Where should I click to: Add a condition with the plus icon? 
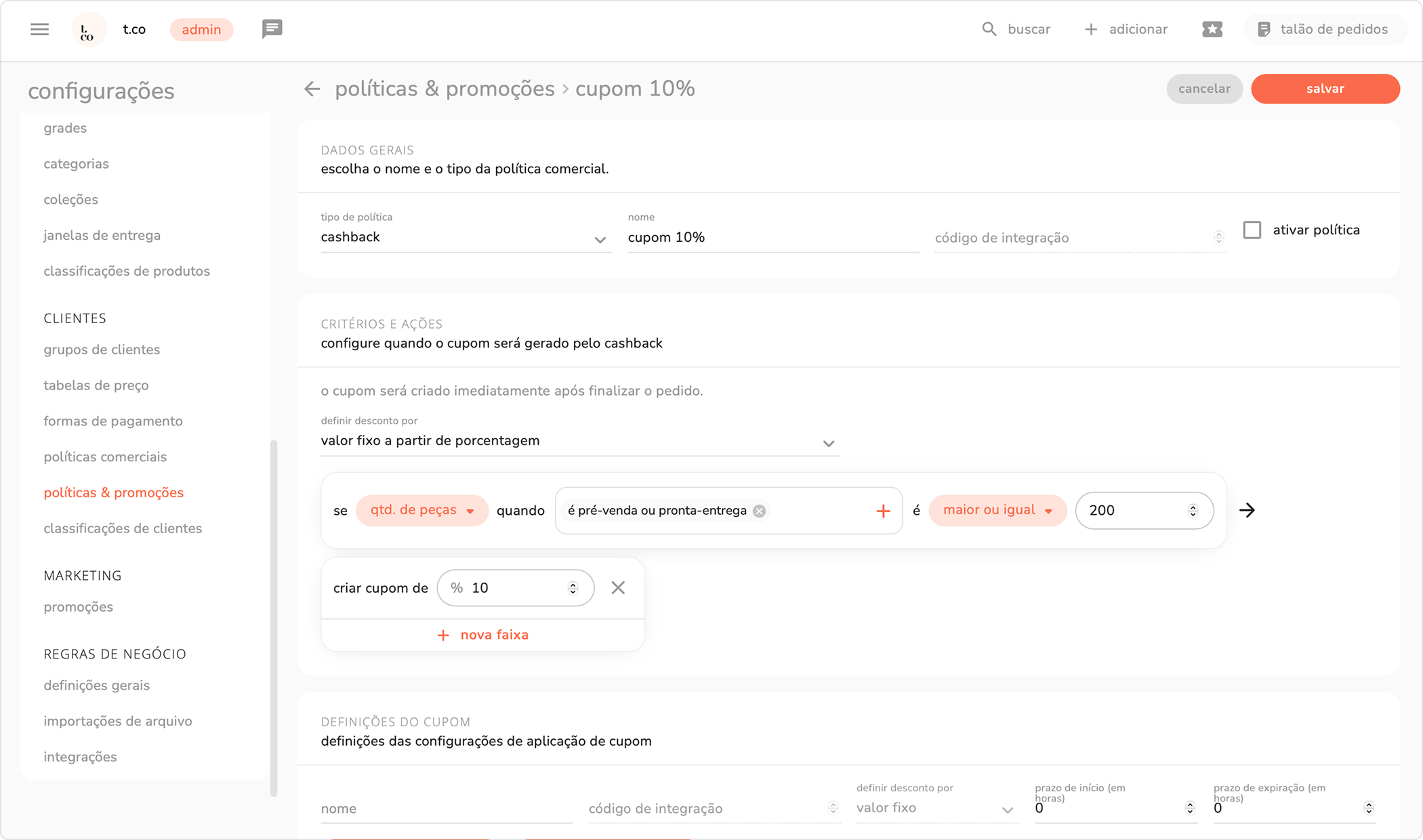coord(882,511)
